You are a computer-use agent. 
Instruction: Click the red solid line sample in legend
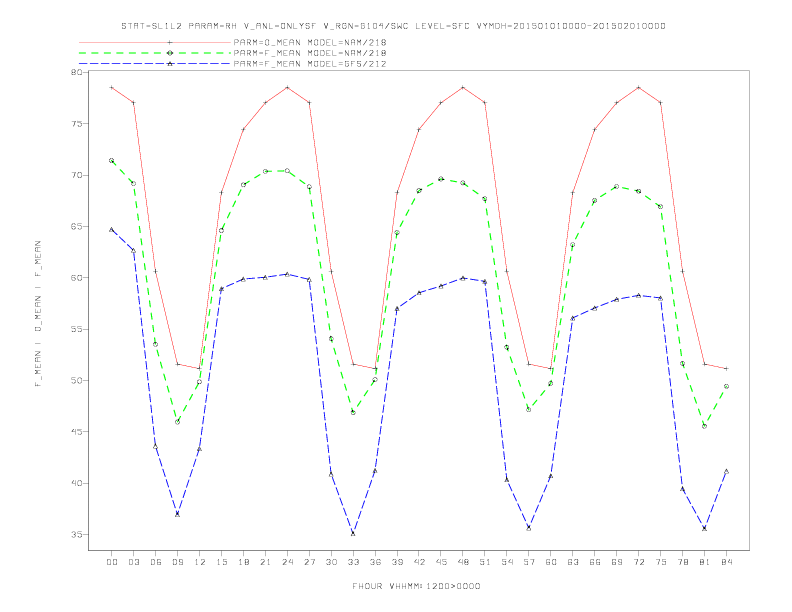[x=155, y=42]
